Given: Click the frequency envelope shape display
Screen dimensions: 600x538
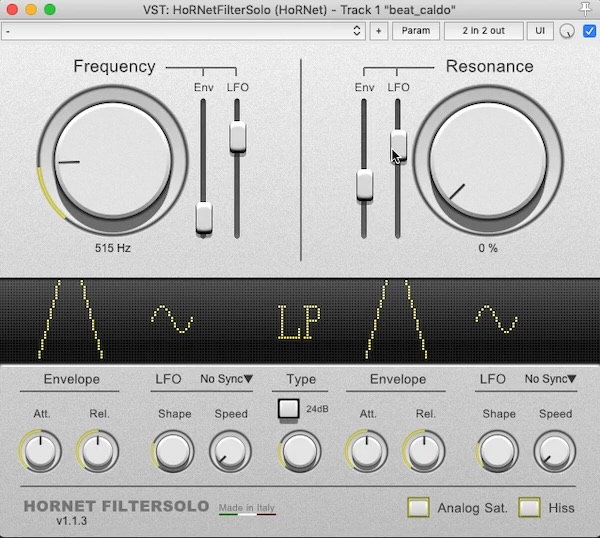Looking at the screenshot, I should point(70,320).
